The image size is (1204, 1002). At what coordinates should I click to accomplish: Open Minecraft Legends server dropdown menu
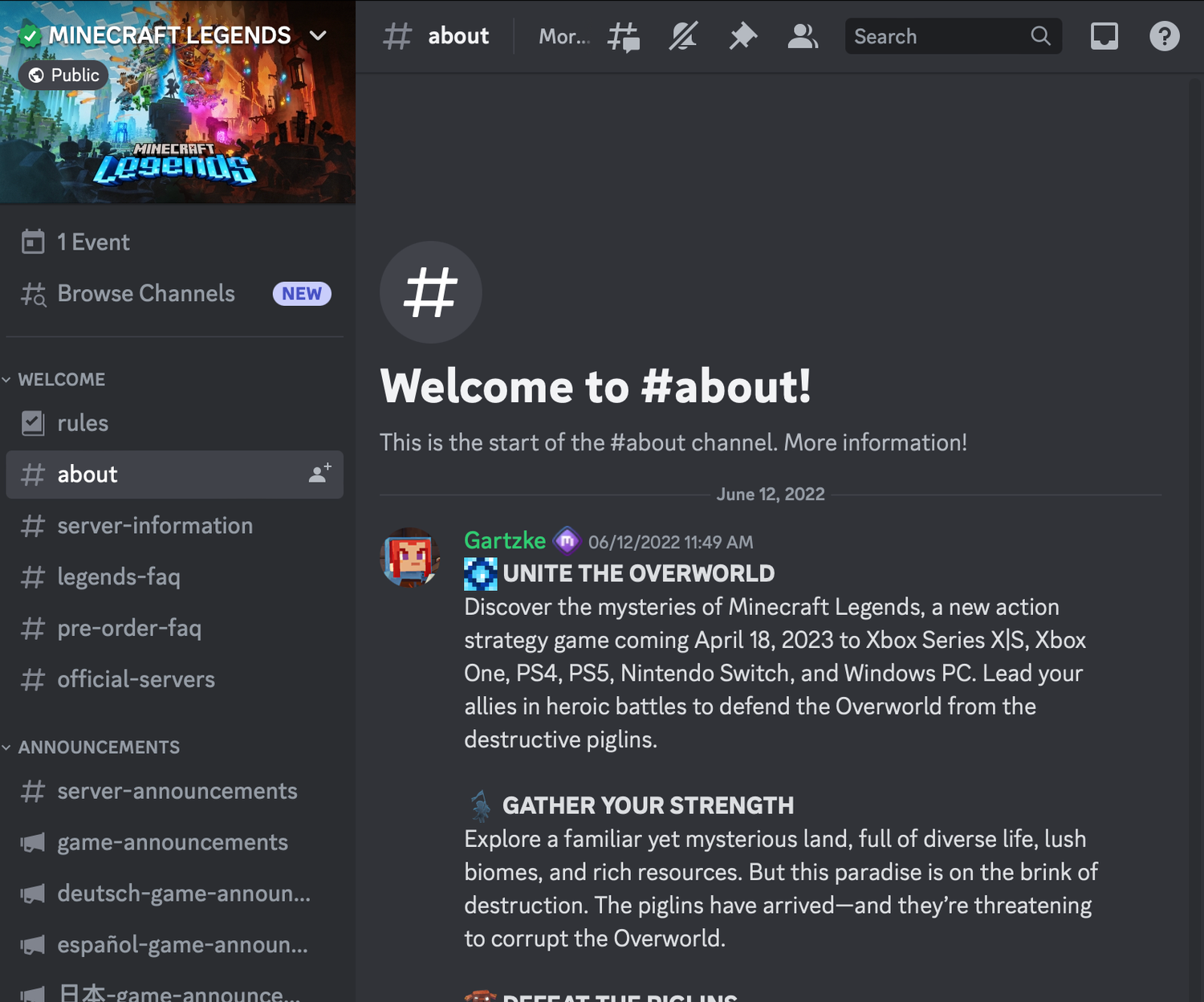[318, 35]
